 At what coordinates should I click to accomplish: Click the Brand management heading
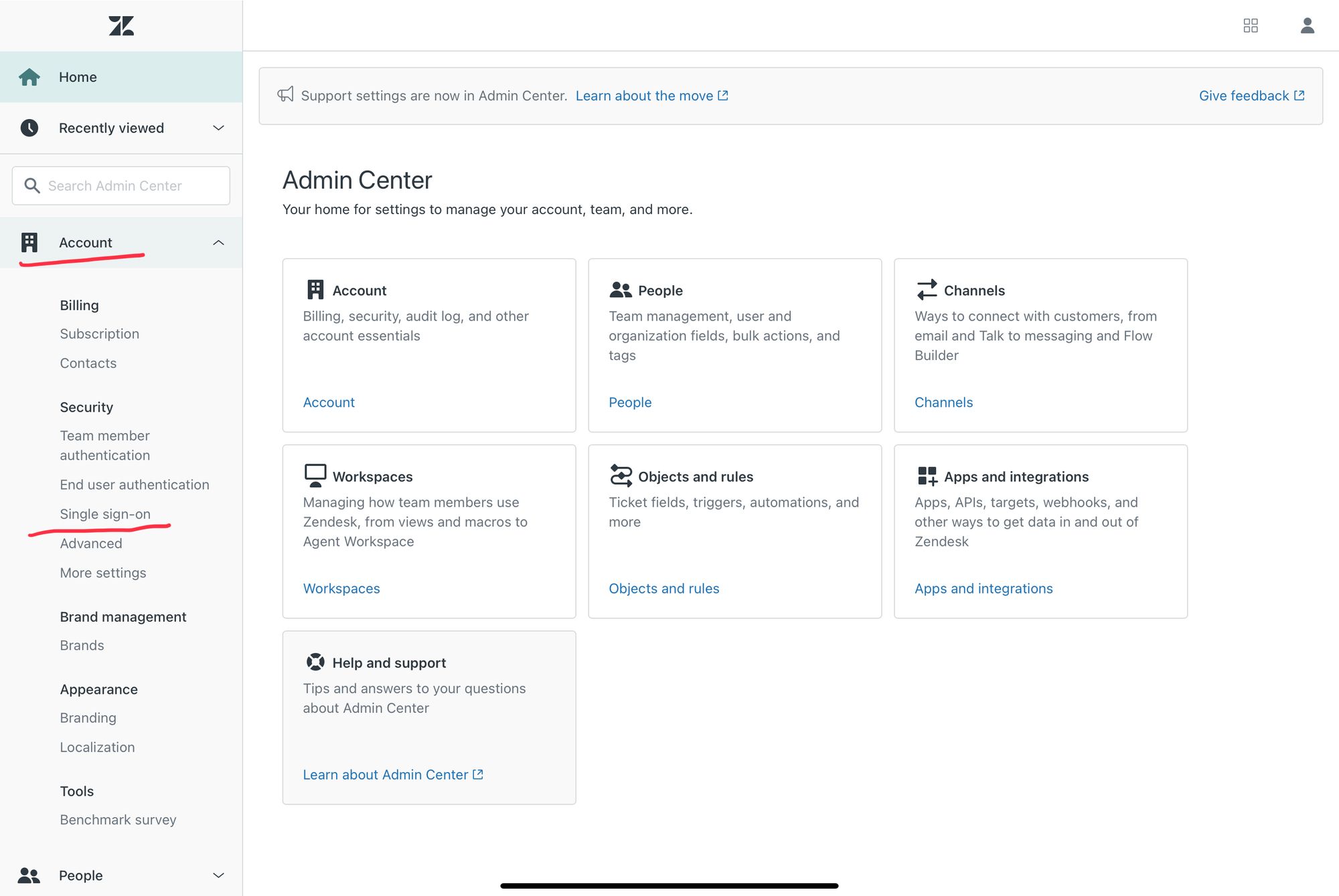tap(123, 617)
